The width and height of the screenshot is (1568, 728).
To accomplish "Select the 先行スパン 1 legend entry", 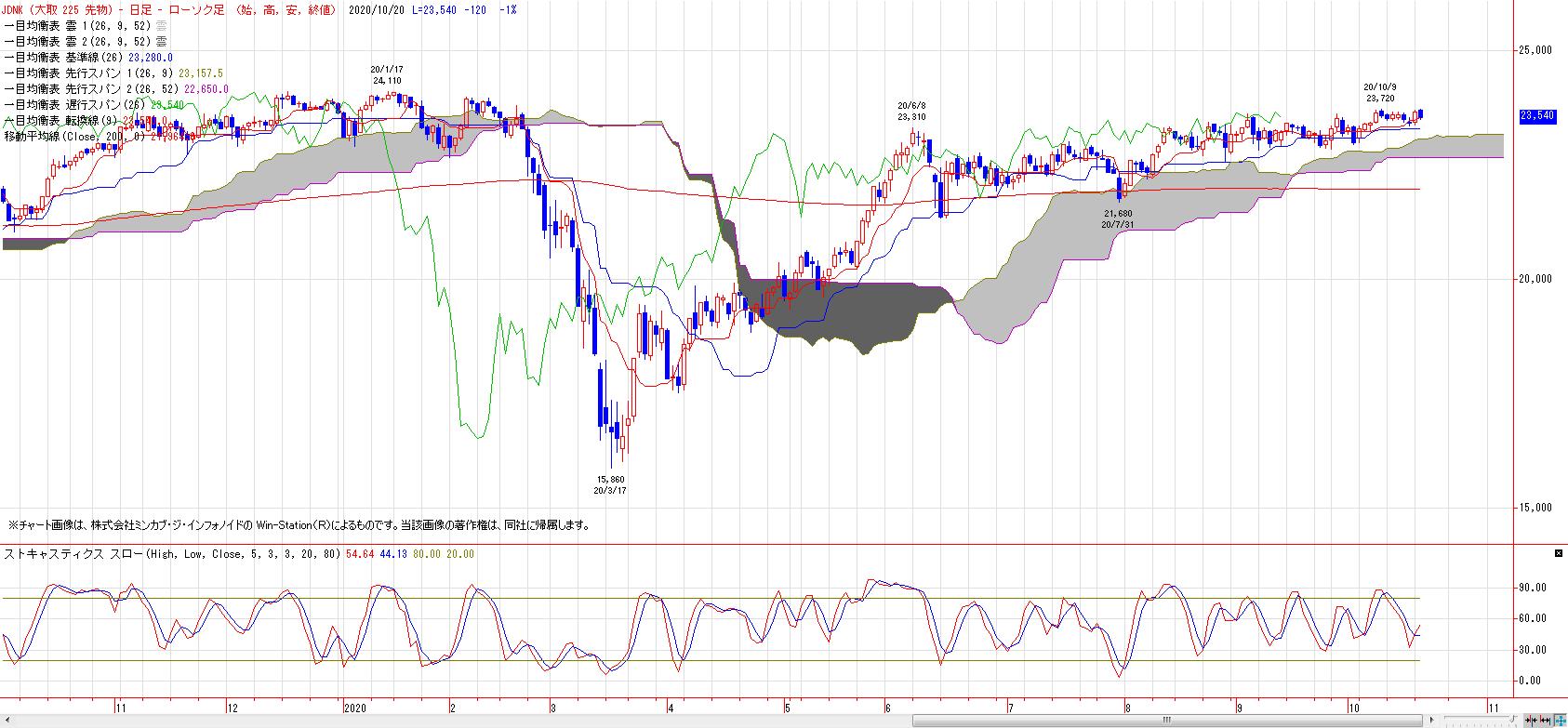I will (113, 73).
